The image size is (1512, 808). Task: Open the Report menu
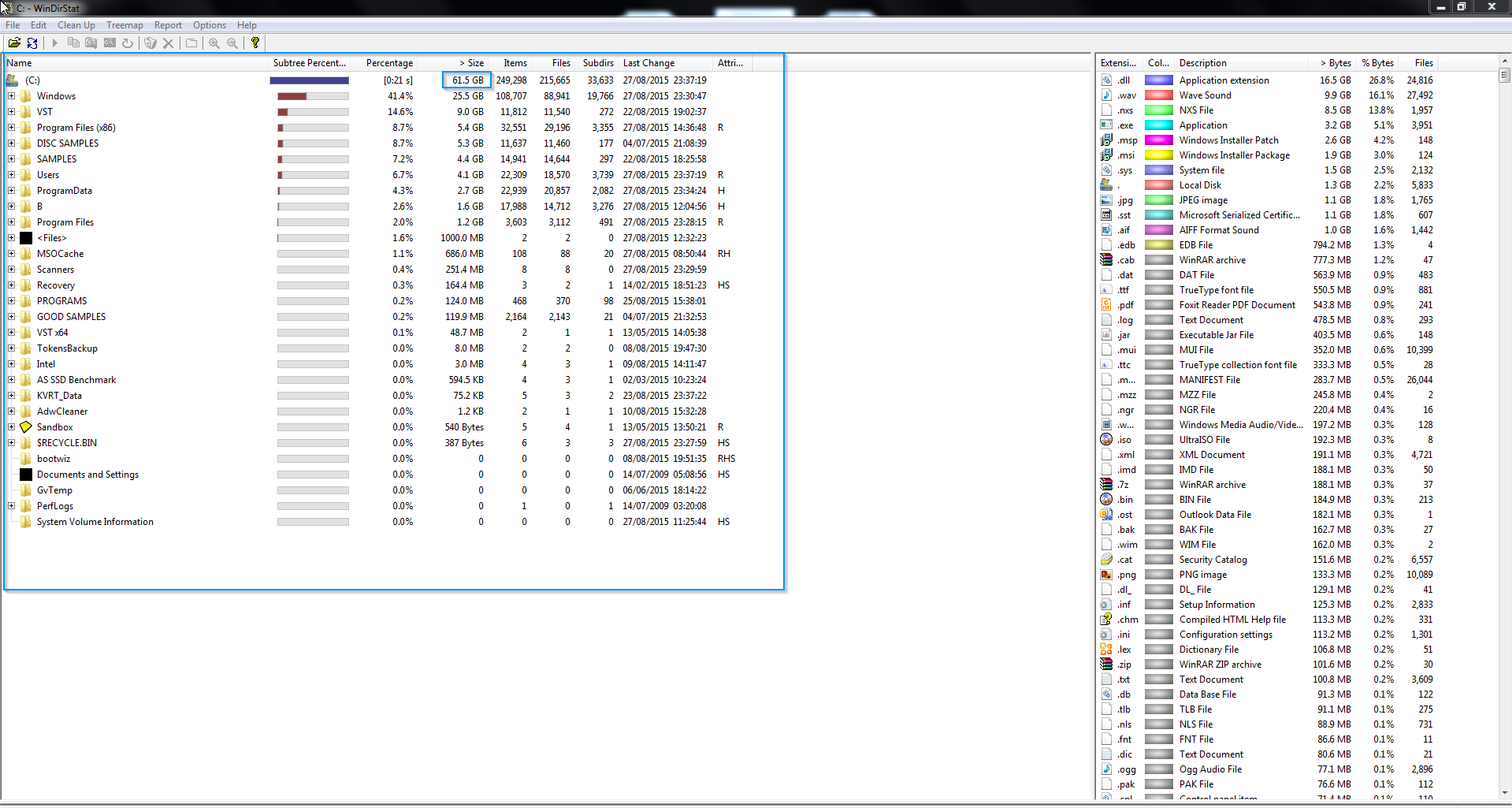[168, 25]
